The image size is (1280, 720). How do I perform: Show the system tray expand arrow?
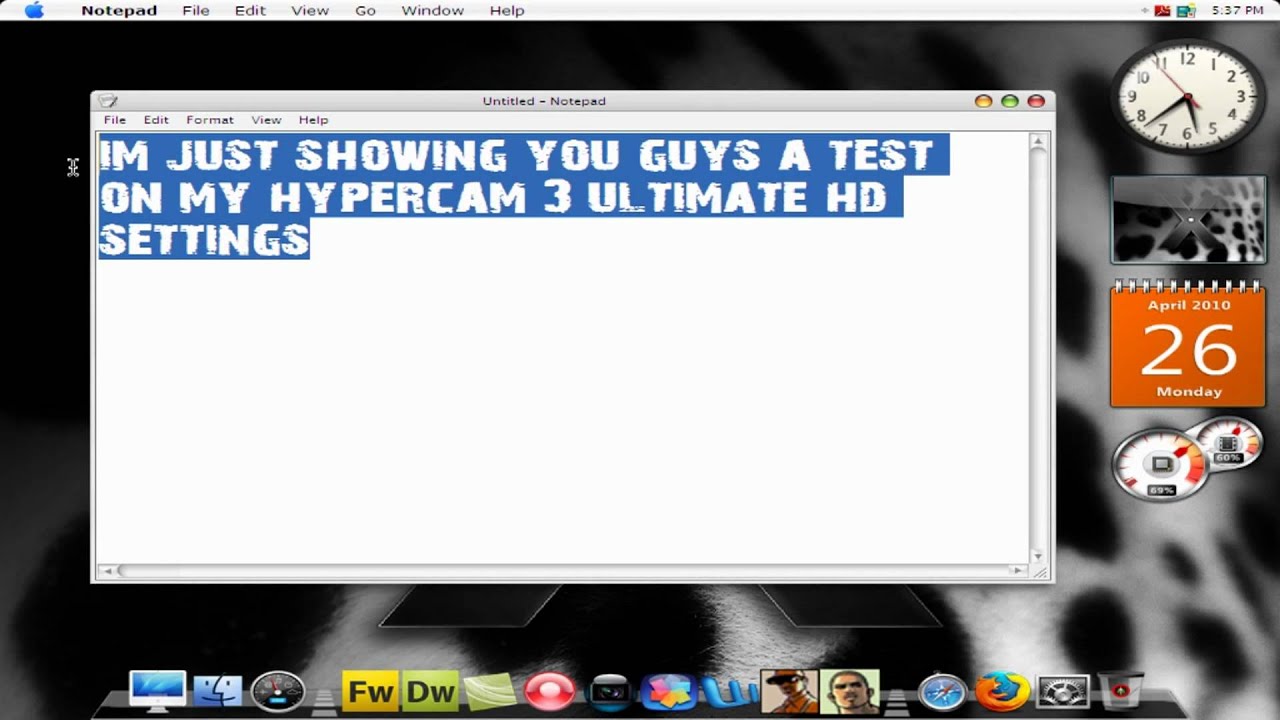(x=1145, y=11)
